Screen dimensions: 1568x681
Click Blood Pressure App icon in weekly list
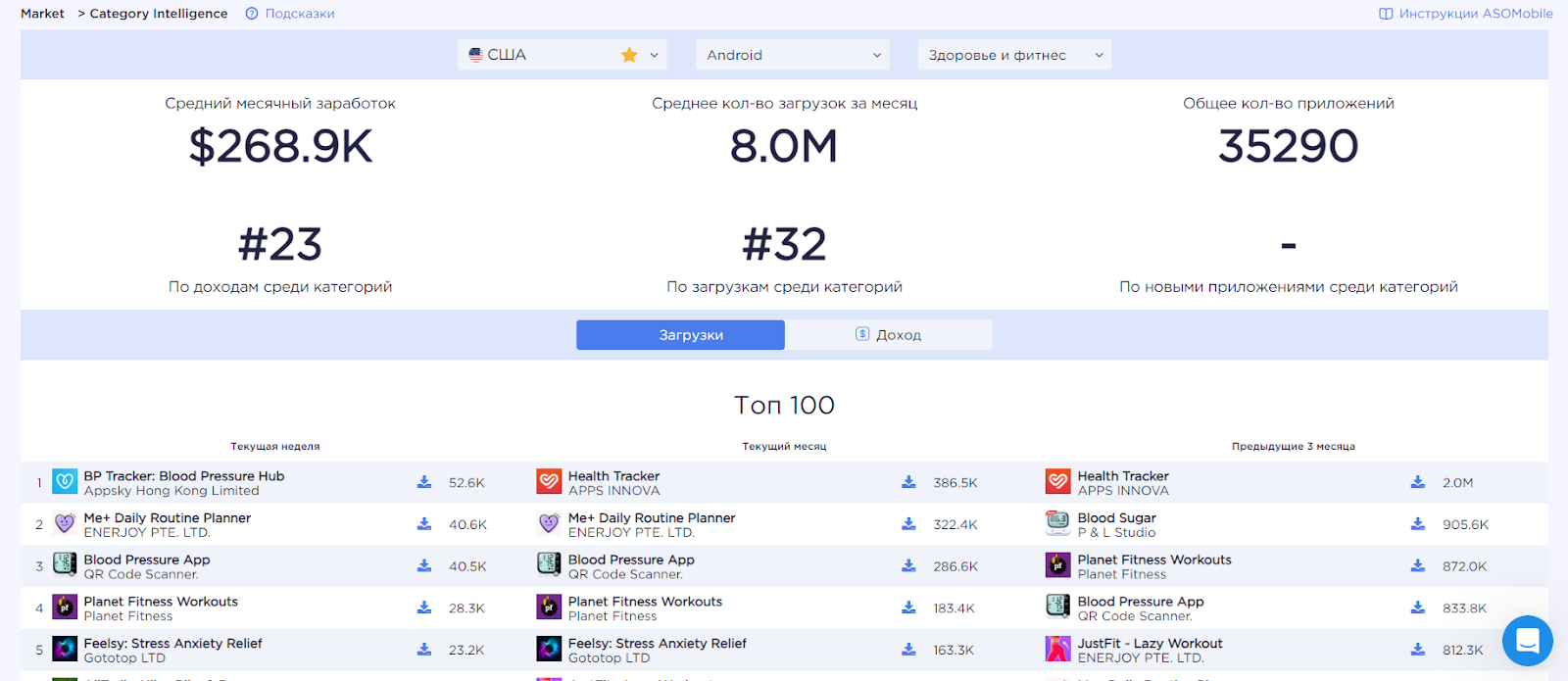click(65, 565)
